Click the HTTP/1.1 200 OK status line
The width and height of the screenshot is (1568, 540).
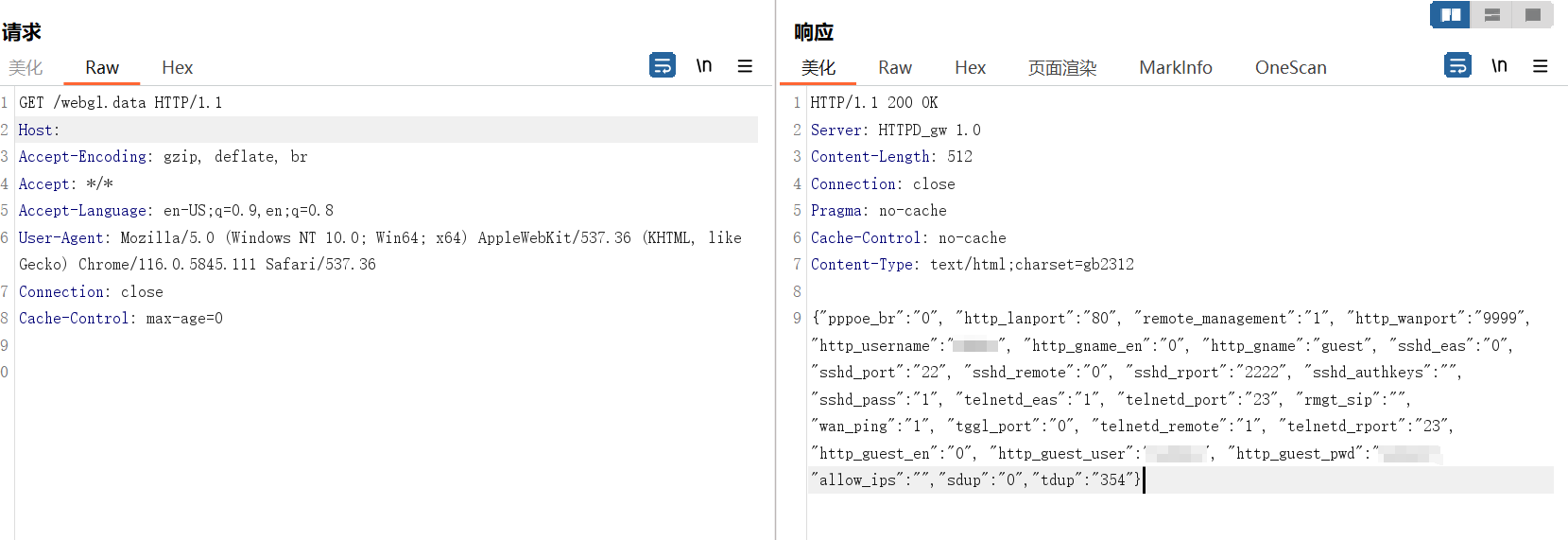tap(874, 102)
